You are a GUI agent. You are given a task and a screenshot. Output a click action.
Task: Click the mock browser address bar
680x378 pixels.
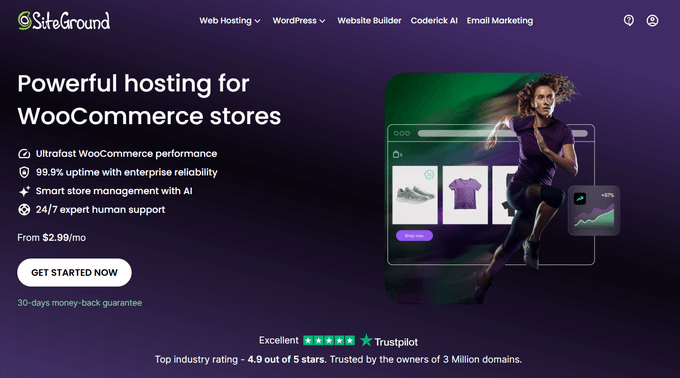click(502, 134)
